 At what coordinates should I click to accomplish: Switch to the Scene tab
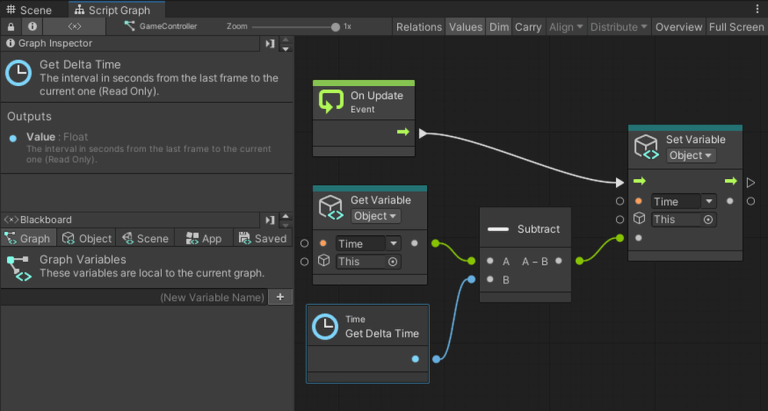pyautogui.click(x=28, y=10)
